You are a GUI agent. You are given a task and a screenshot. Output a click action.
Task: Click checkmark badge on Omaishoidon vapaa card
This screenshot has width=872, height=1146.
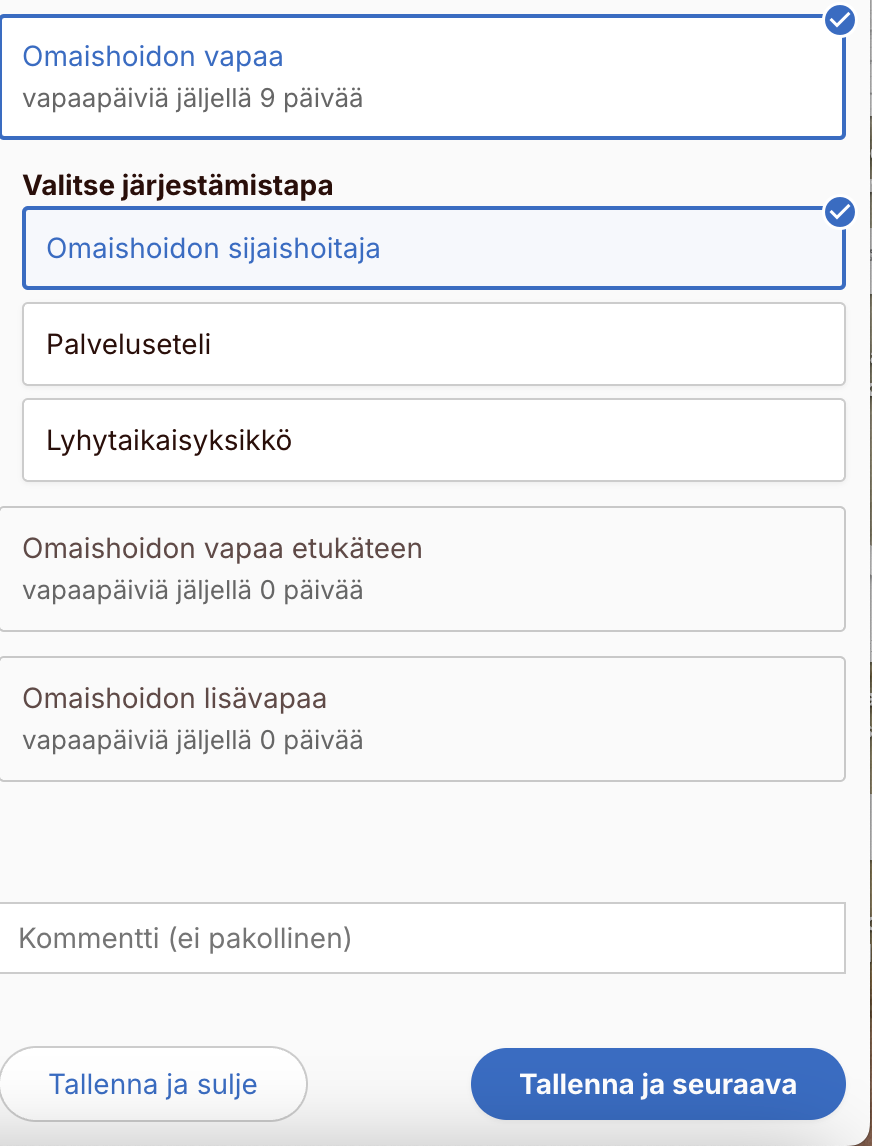click(x=840, y=19)
